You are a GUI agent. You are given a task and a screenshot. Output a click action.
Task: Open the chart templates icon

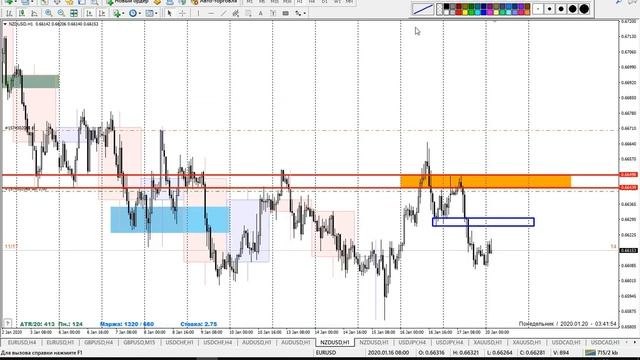point(149,13)
